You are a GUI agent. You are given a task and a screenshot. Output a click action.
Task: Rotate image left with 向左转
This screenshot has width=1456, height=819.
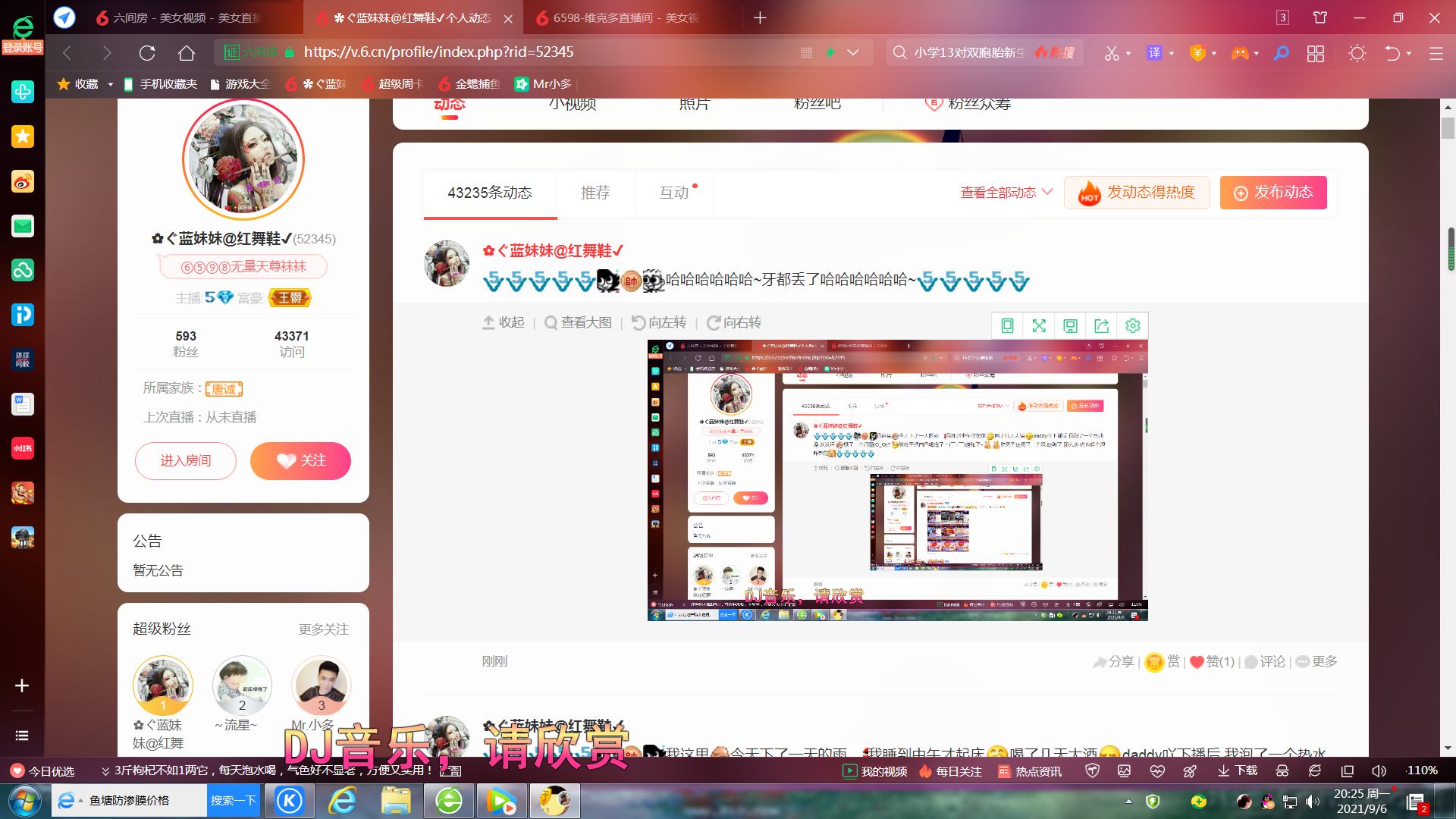tap(659, 322)
